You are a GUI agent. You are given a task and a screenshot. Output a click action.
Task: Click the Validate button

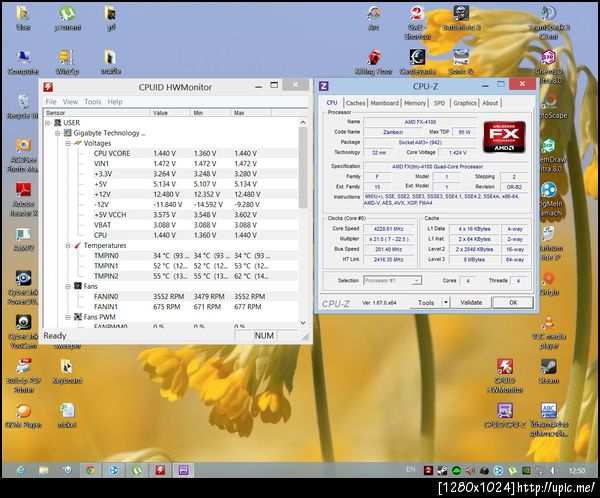click(469, 302)
